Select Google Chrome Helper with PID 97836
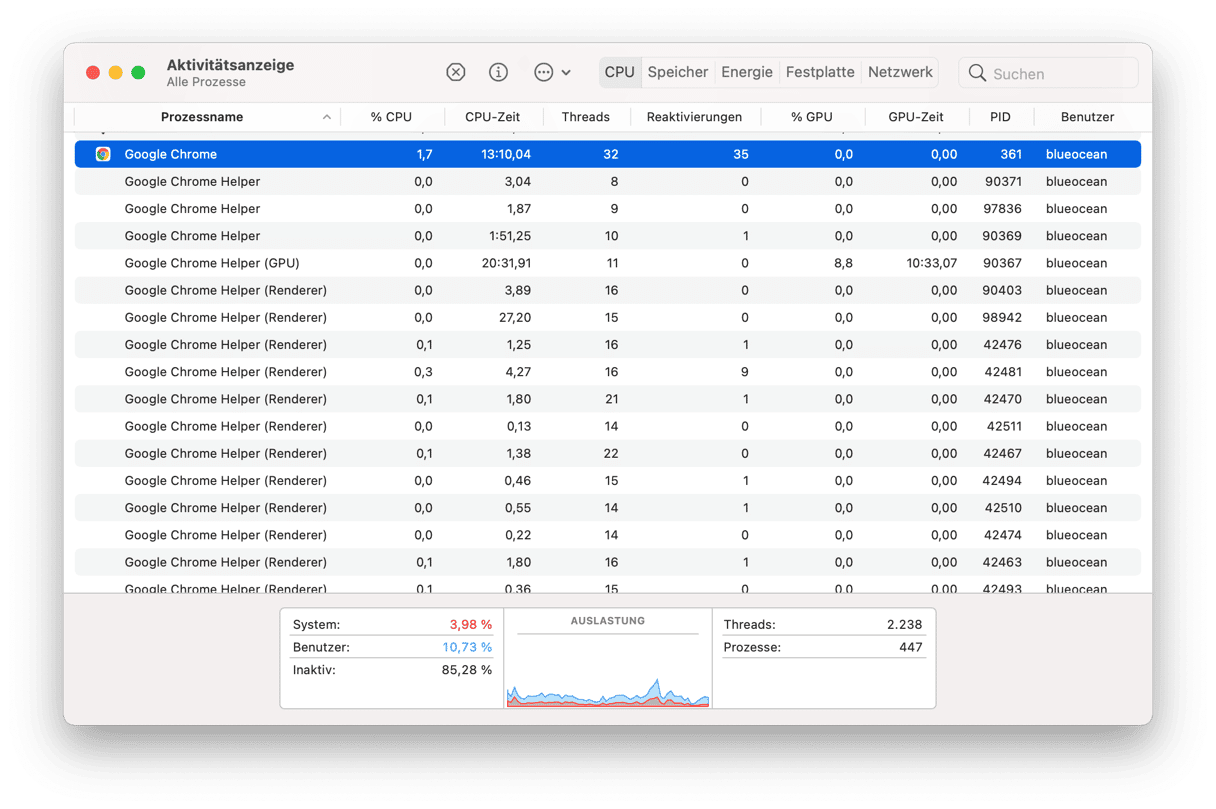 (608, 209)
